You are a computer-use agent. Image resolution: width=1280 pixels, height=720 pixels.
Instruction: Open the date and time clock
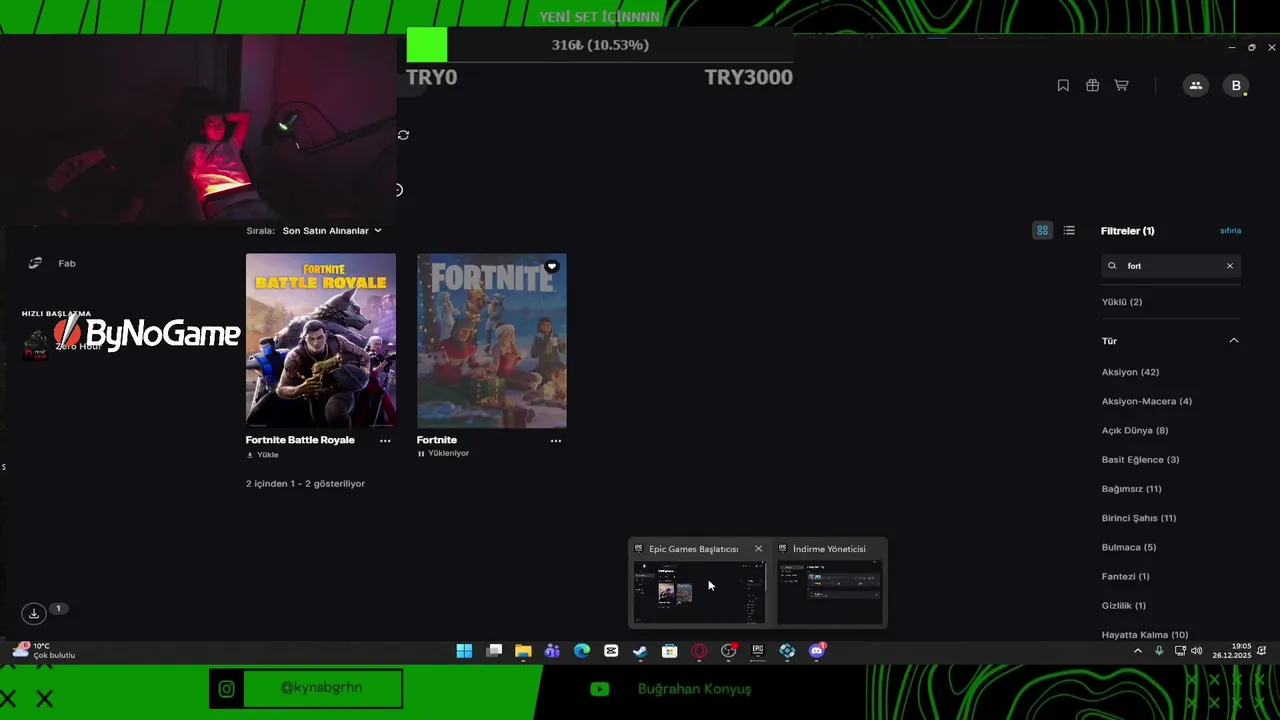click(1232, 651)
